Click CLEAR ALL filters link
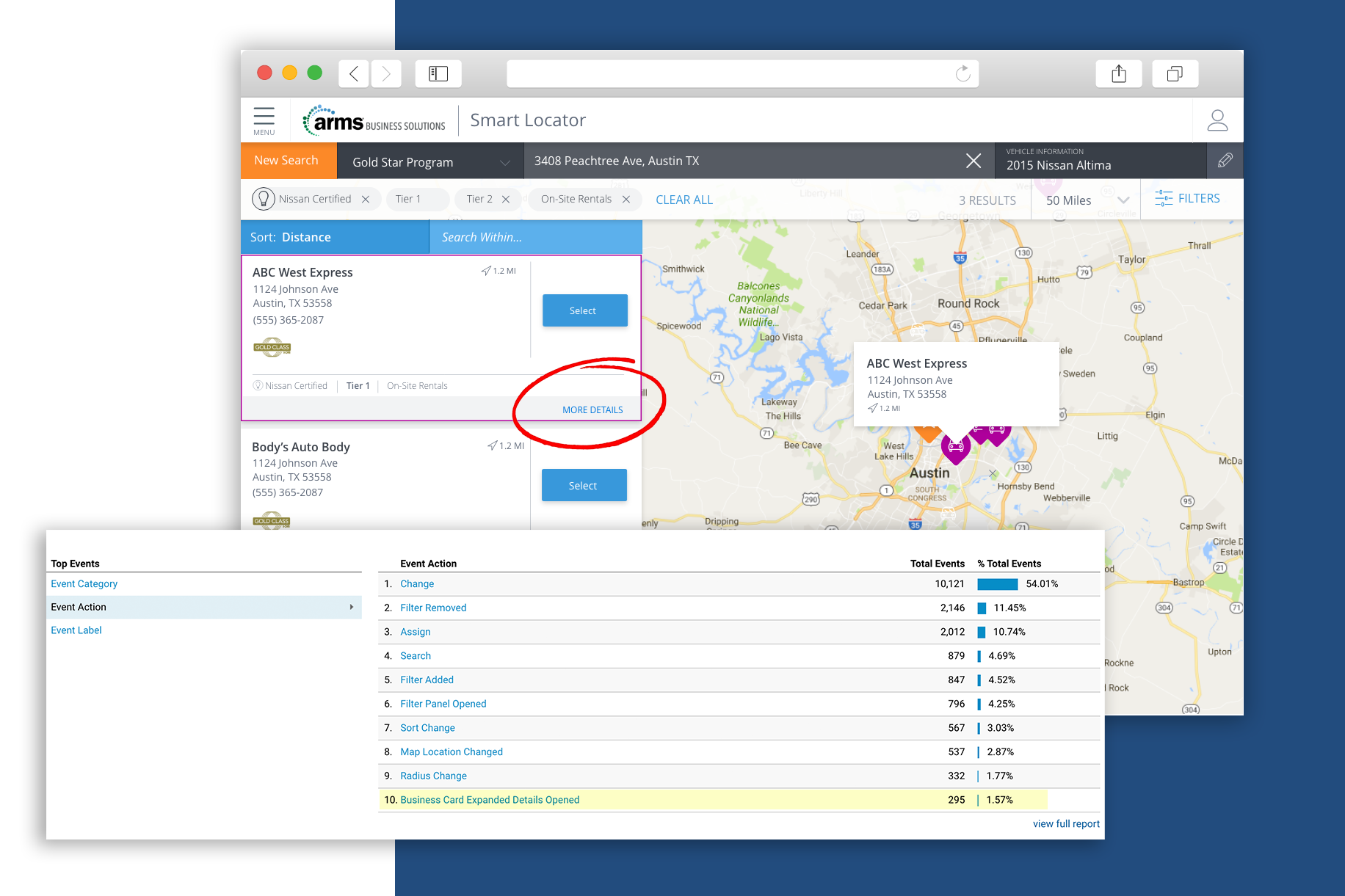This screenshot has height=896, width=1345. (x=684, y=200)
